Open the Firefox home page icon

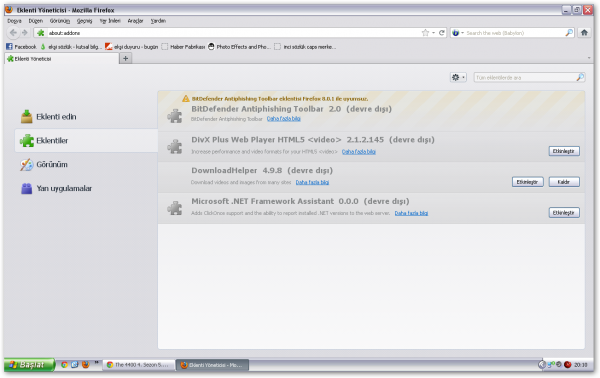pos(584,33)
